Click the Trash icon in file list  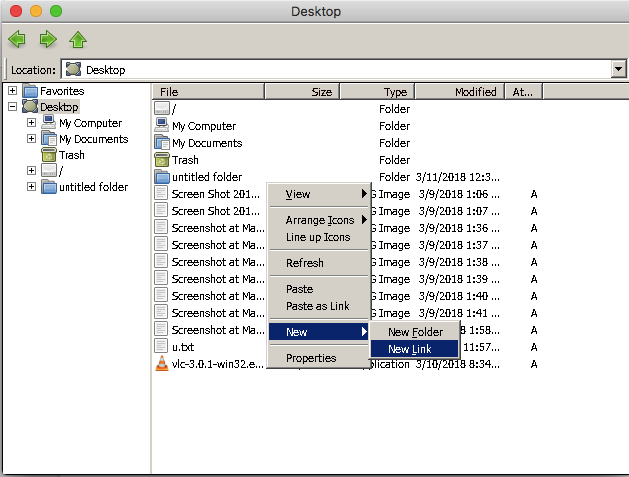click(x=162, y=160)
